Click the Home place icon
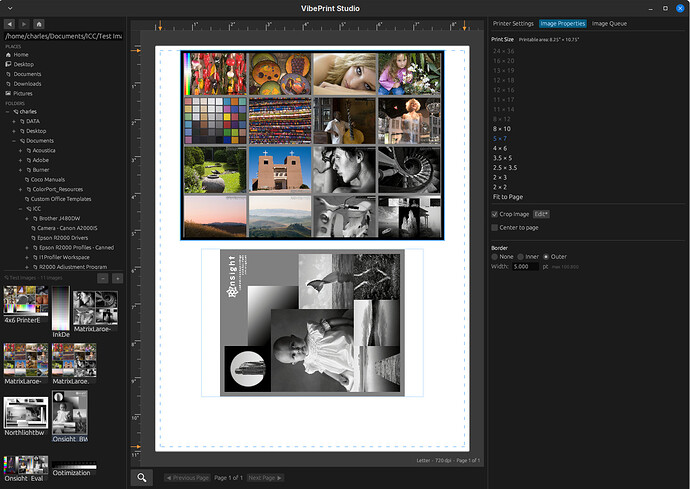Viewport: 690px width, 489px height. [x=8, y=55]
